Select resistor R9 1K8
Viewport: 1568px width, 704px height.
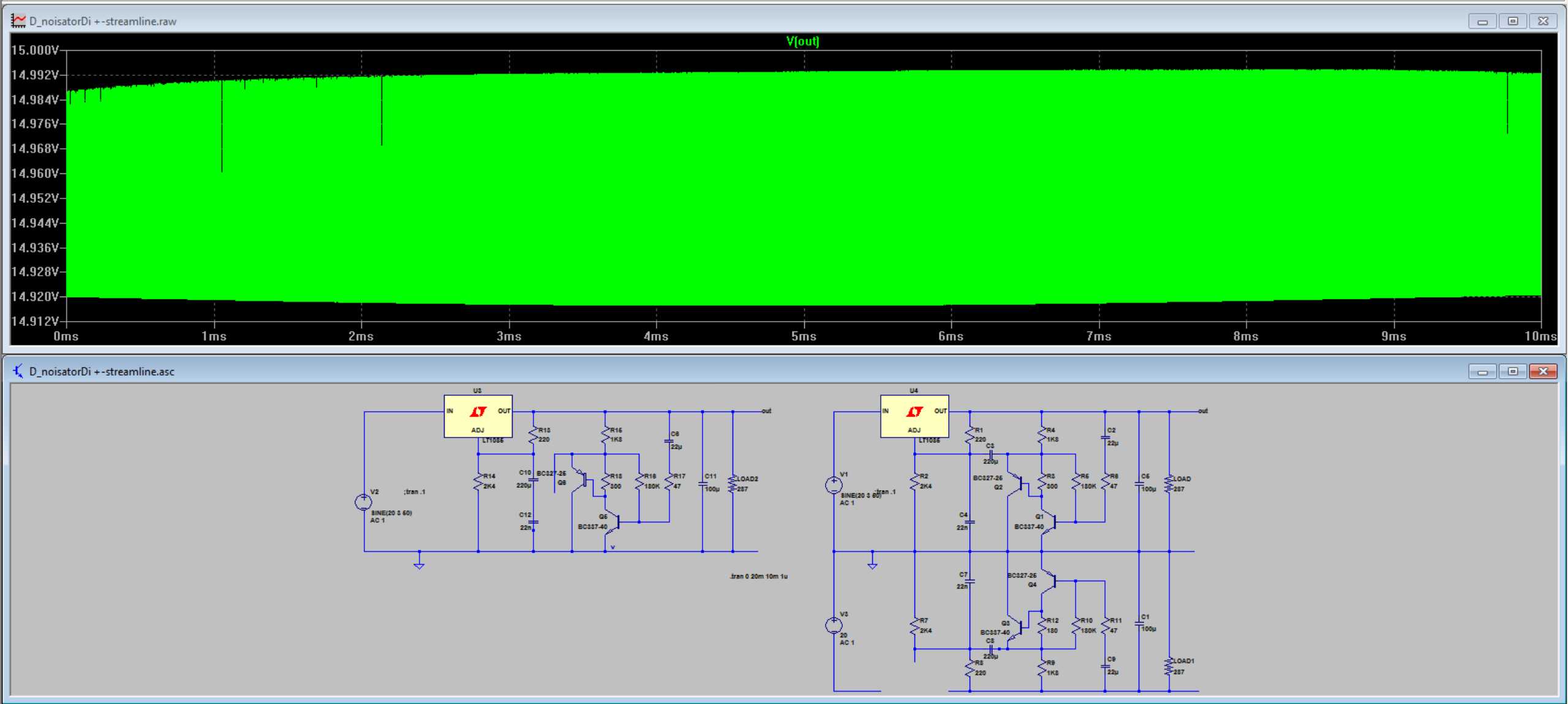coord(1041,668)
